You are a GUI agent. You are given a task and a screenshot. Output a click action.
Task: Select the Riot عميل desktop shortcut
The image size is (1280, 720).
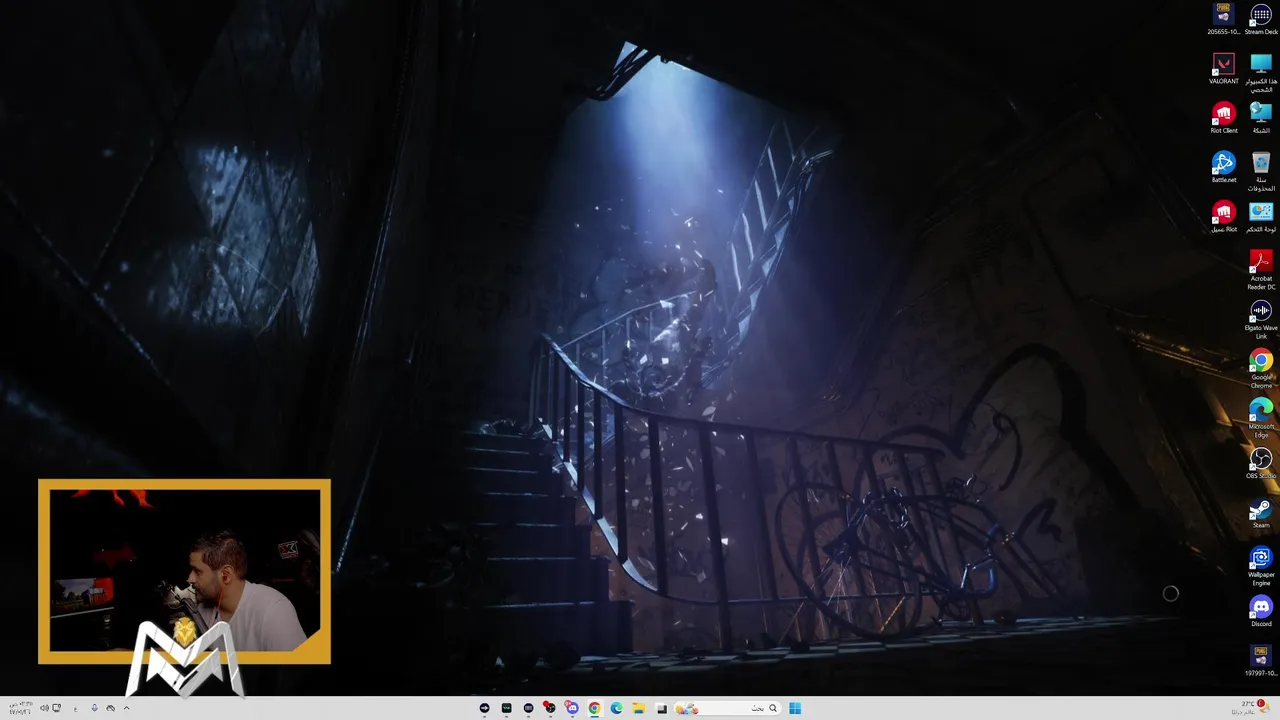pos(1224,216)
